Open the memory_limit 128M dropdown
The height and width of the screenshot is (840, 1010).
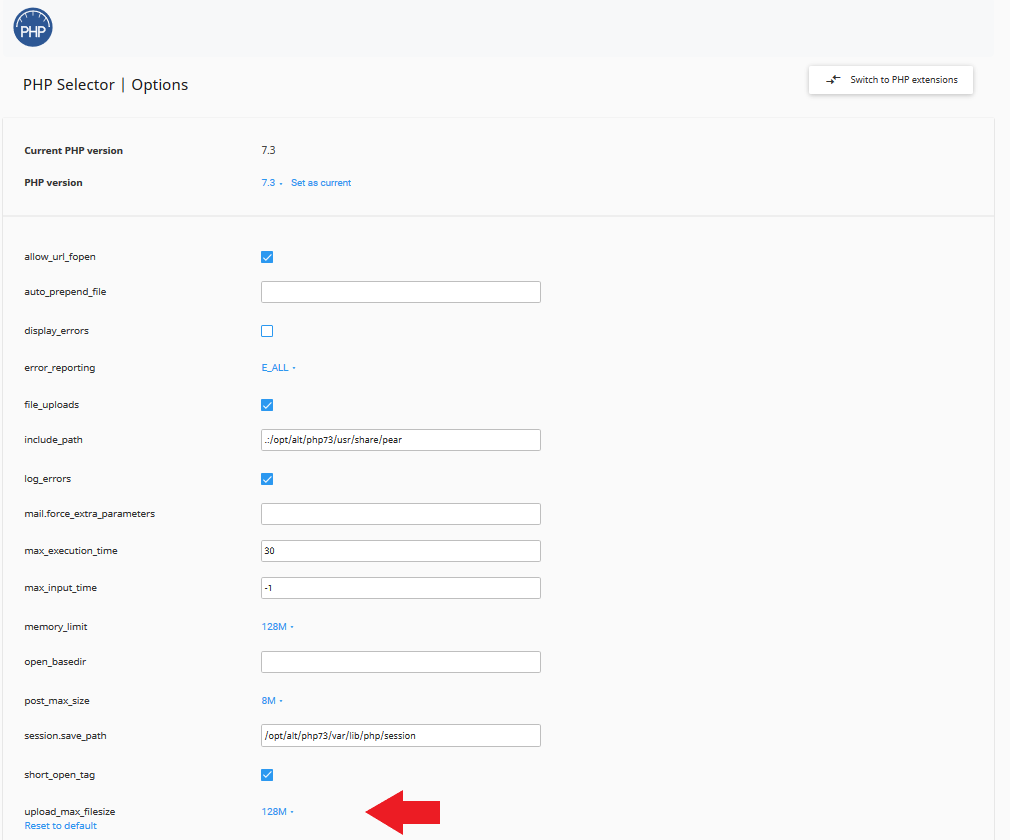[x=277, y=627]
